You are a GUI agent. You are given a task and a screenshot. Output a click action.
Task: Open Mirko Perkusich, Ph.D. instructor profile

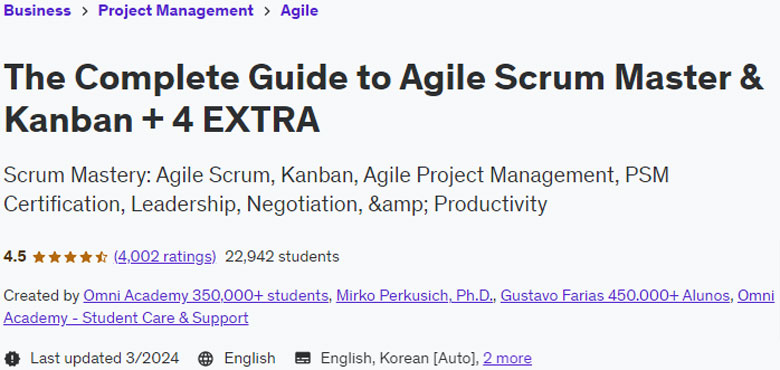click(414, 296)
